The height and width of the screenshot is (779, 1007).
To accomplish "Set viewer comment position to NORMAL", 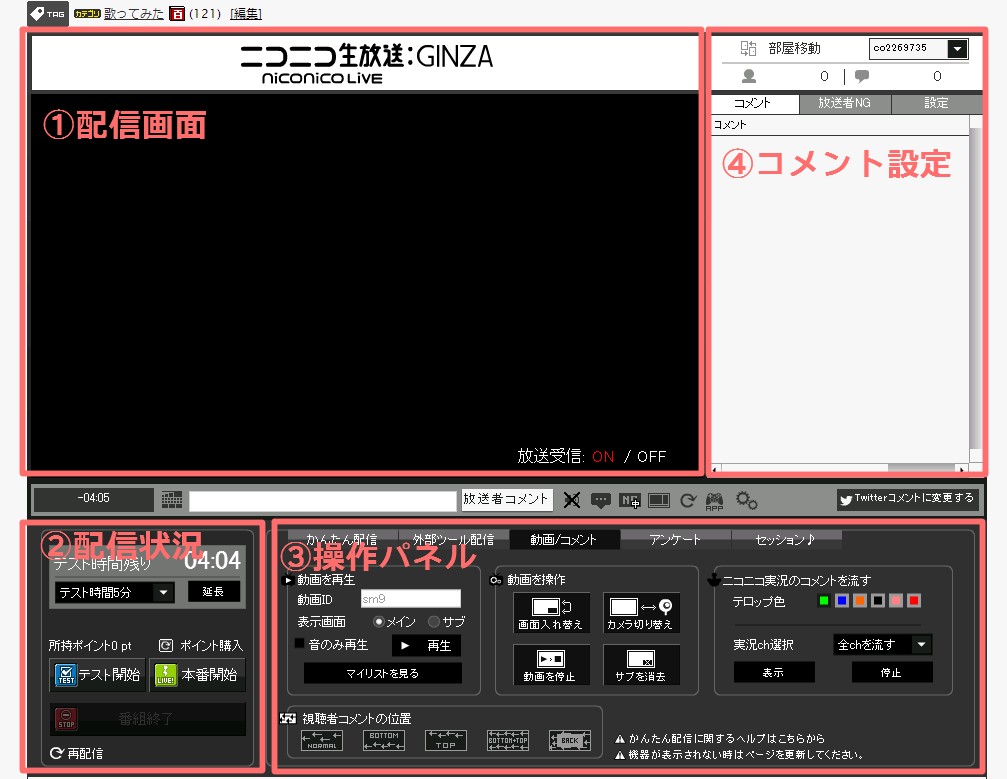I will pyautogui.click(x=322, y=740).
